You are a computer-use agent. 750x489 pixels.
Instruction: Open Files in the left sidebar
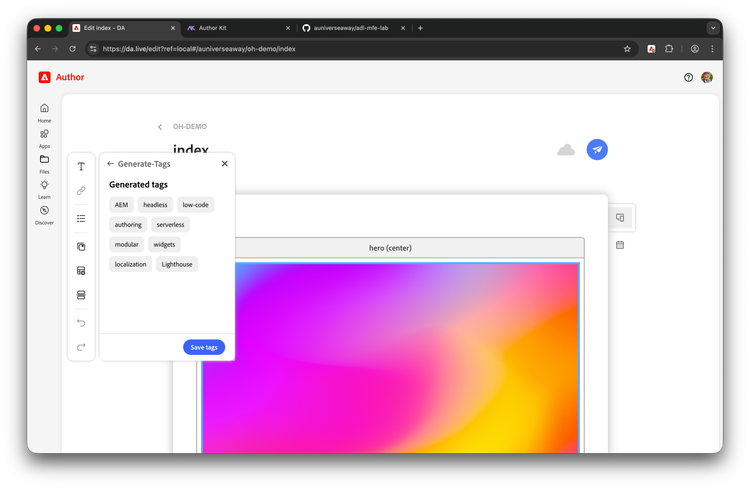click(44, 163)
